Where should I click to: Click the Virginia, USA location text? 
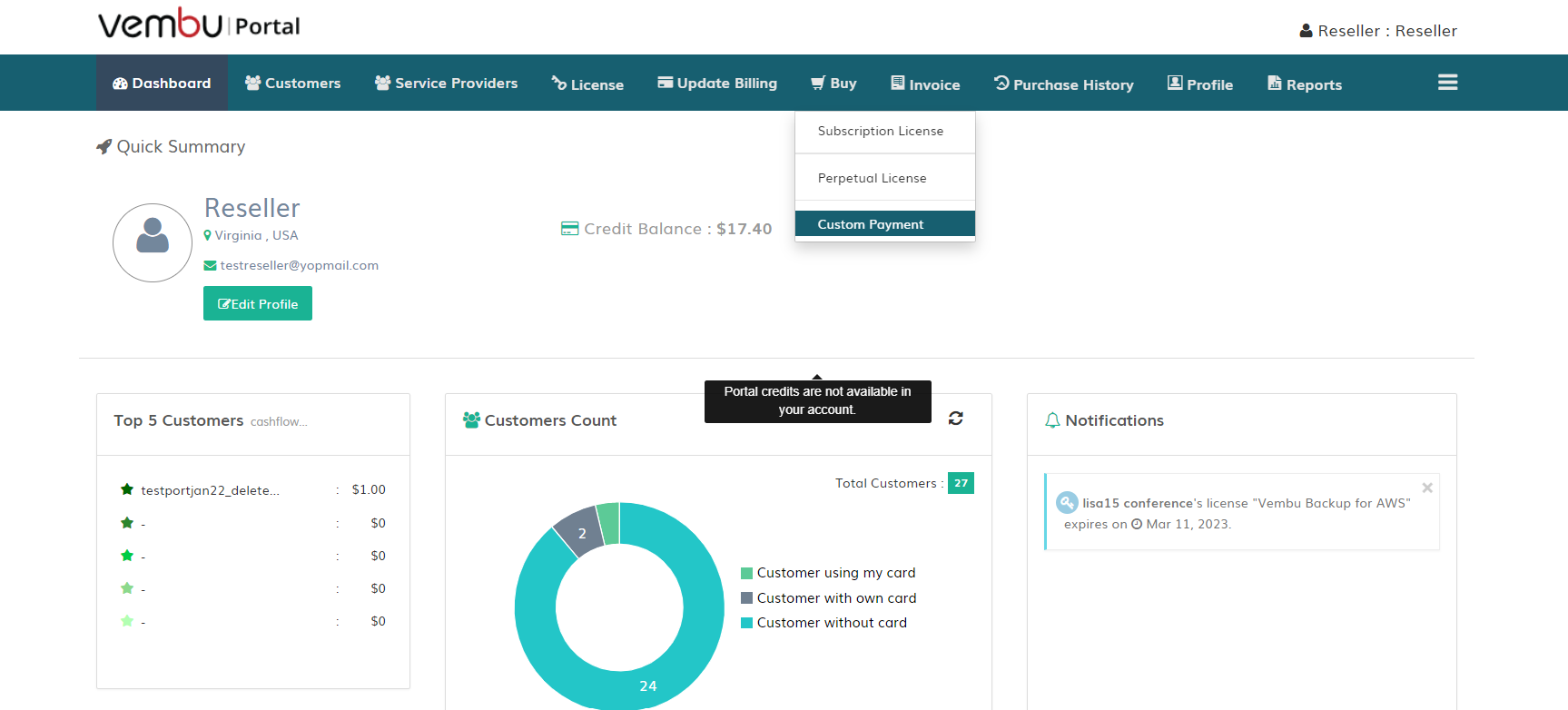[x=256, y=235]
